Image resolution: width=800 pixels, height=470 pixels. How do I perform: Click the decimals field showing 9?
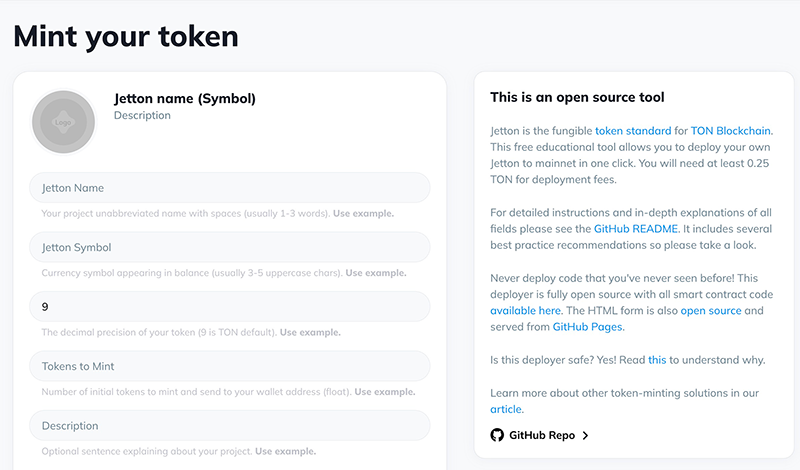(x=230, y=306)
